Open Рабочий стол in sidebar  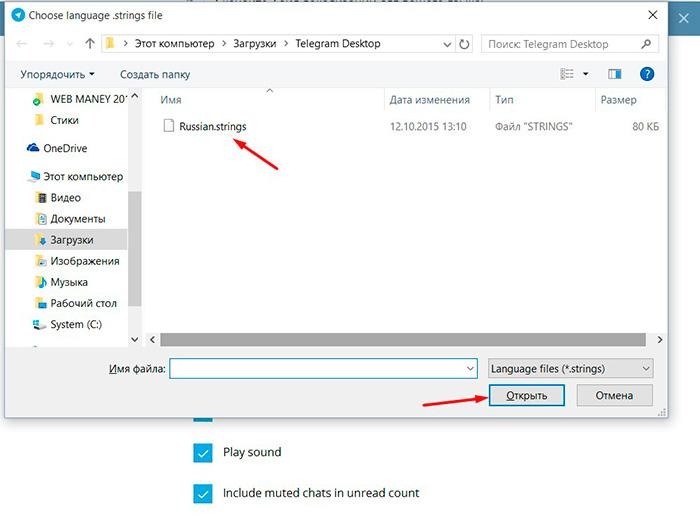[x=76, y=303]
